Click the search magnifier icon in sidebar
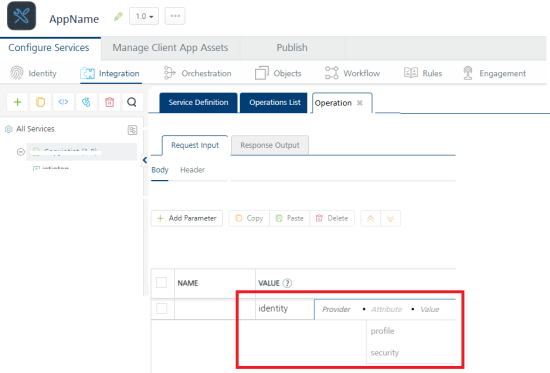The width and height of the screenshot is (550, 373). point(132,102)
